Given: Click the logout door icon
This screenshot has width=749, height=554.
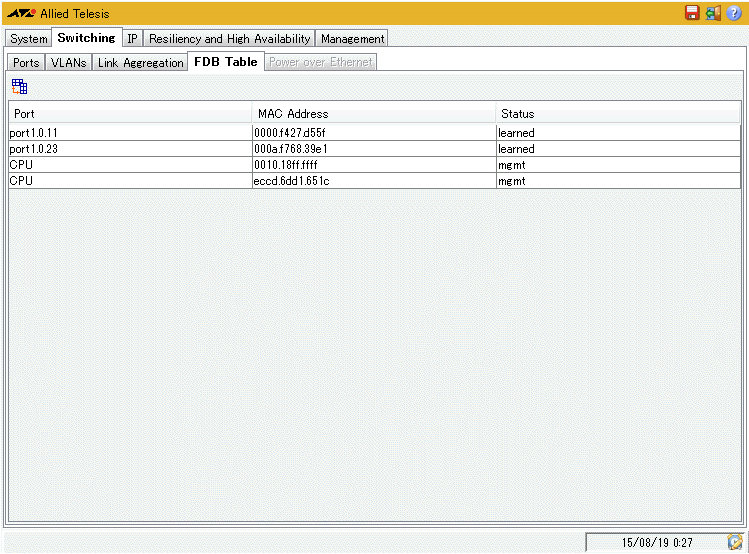Looking at the screenshot, I should click(x=713, y=13).
